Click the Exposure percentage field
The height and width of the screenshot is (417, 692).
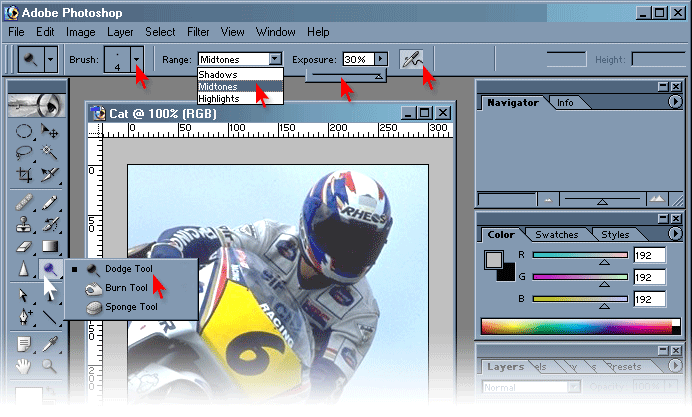click(358, 59)
